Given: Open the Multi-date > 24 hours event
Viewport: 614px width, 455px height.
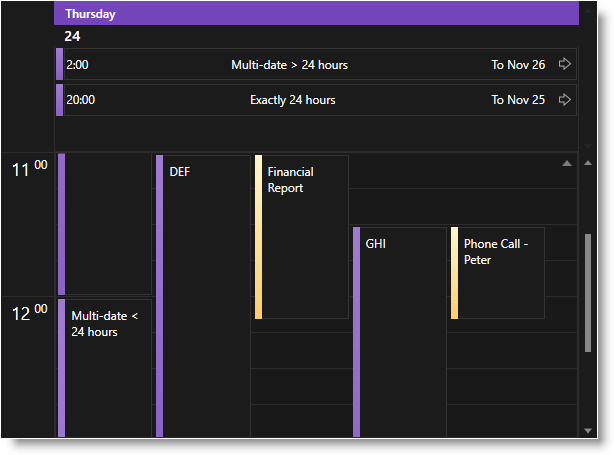Looking at the screenshot, I should tap(289, 65).
